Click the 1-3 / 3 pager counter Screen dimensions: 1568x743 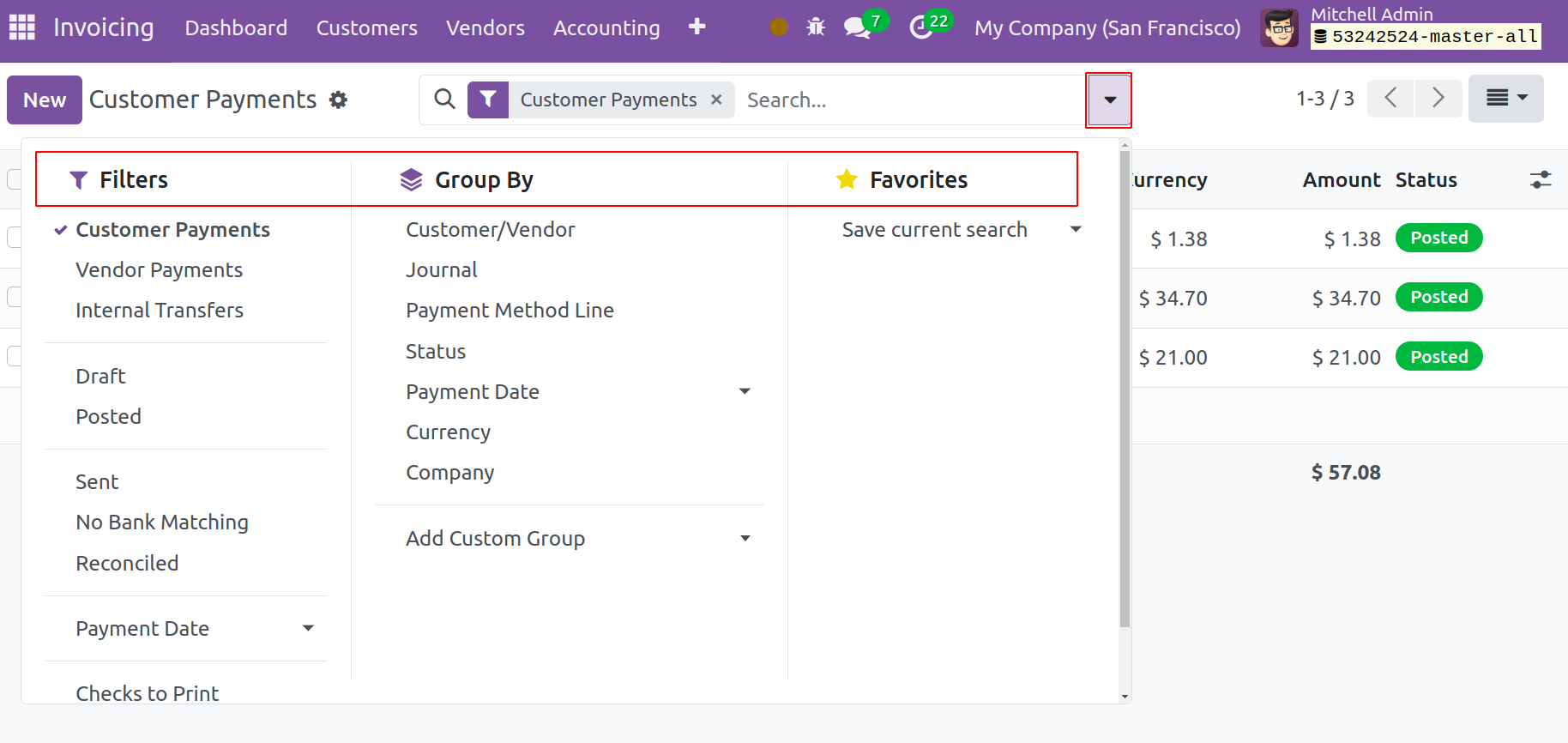click(x=1324, y=99)
